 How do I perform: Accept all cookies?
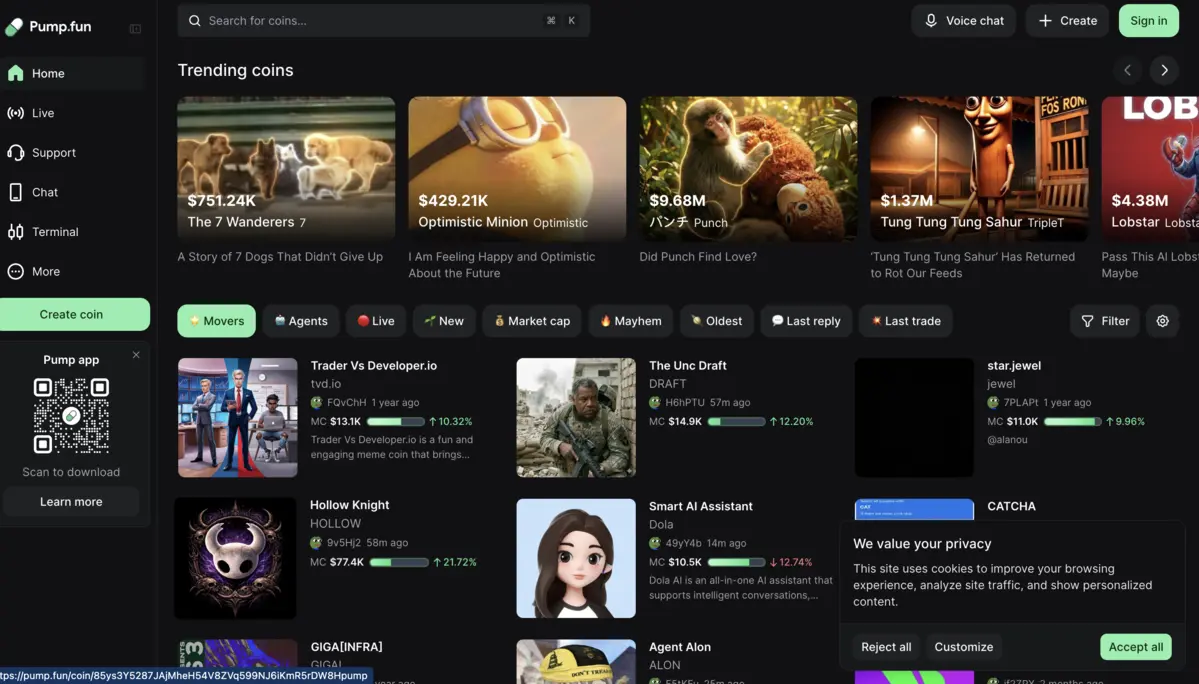click(1135, 647)
